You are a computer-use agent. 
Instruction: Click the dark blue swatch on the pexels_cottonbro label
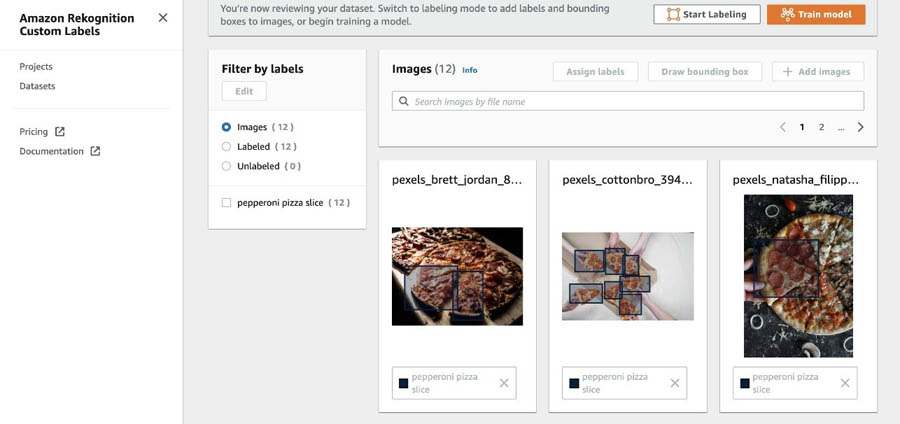coord(574,383)
